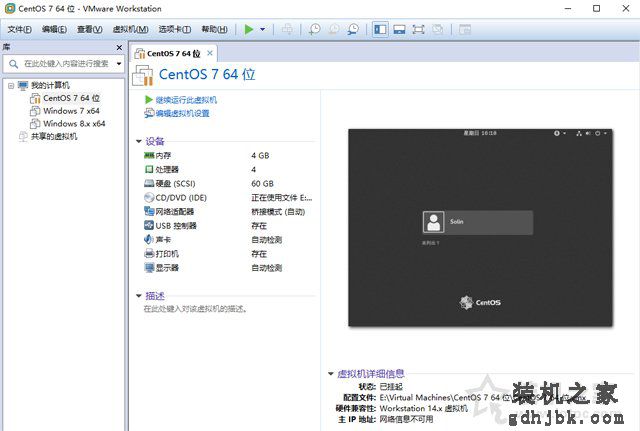640x431 pixels.
Task: Open the library search dropdown arrow
Action: pyautogui.click(x=119, y=64)
